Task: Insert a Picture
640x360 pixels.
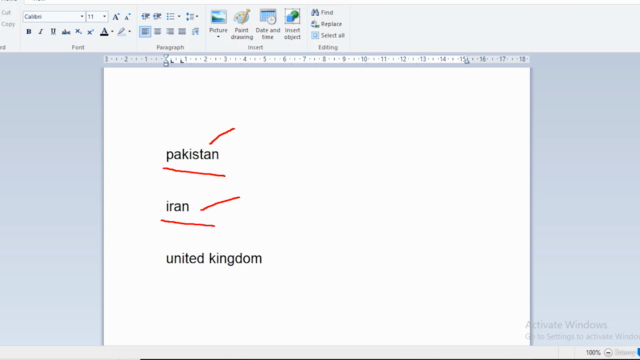Action: (218, 21)
